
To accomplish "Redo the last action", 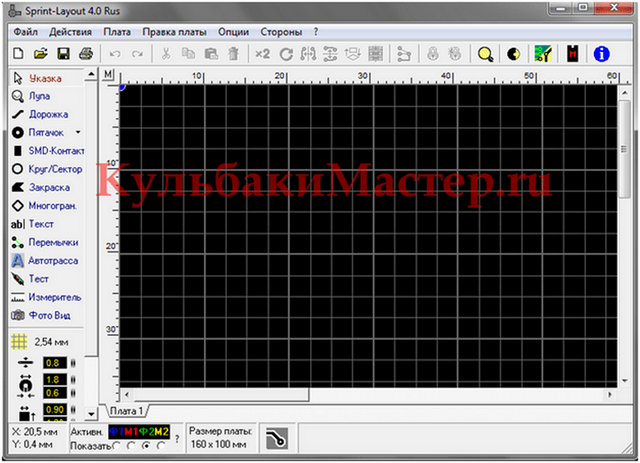I will pos(138,53).
